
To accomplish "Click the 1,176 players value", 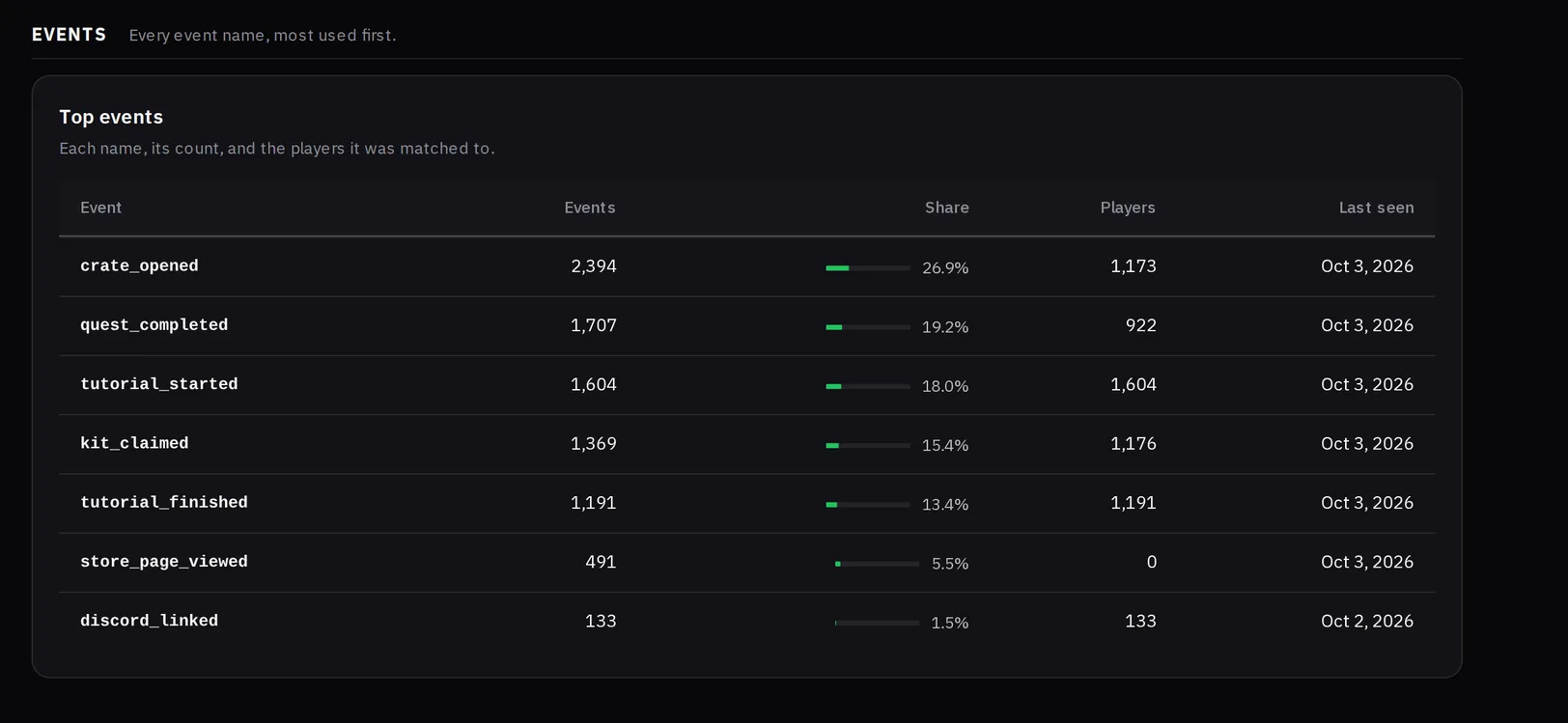I will tap(1134, 443).
